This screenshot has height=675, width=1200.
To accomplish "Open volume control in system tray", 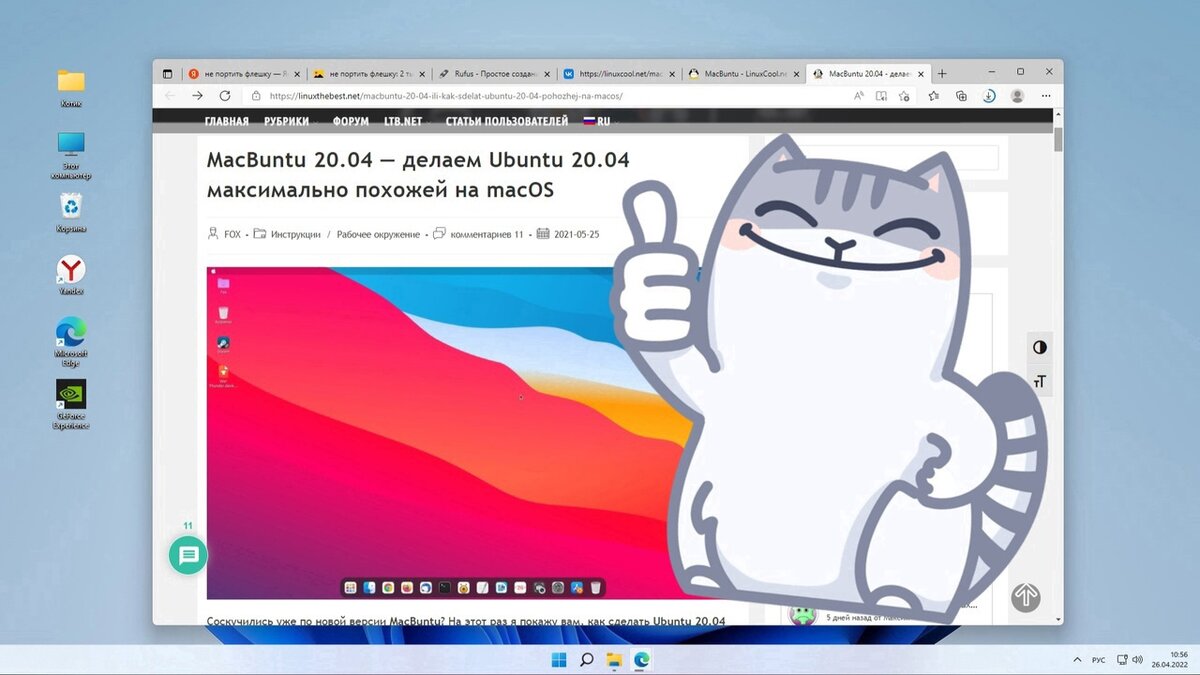I will 1138,660.
